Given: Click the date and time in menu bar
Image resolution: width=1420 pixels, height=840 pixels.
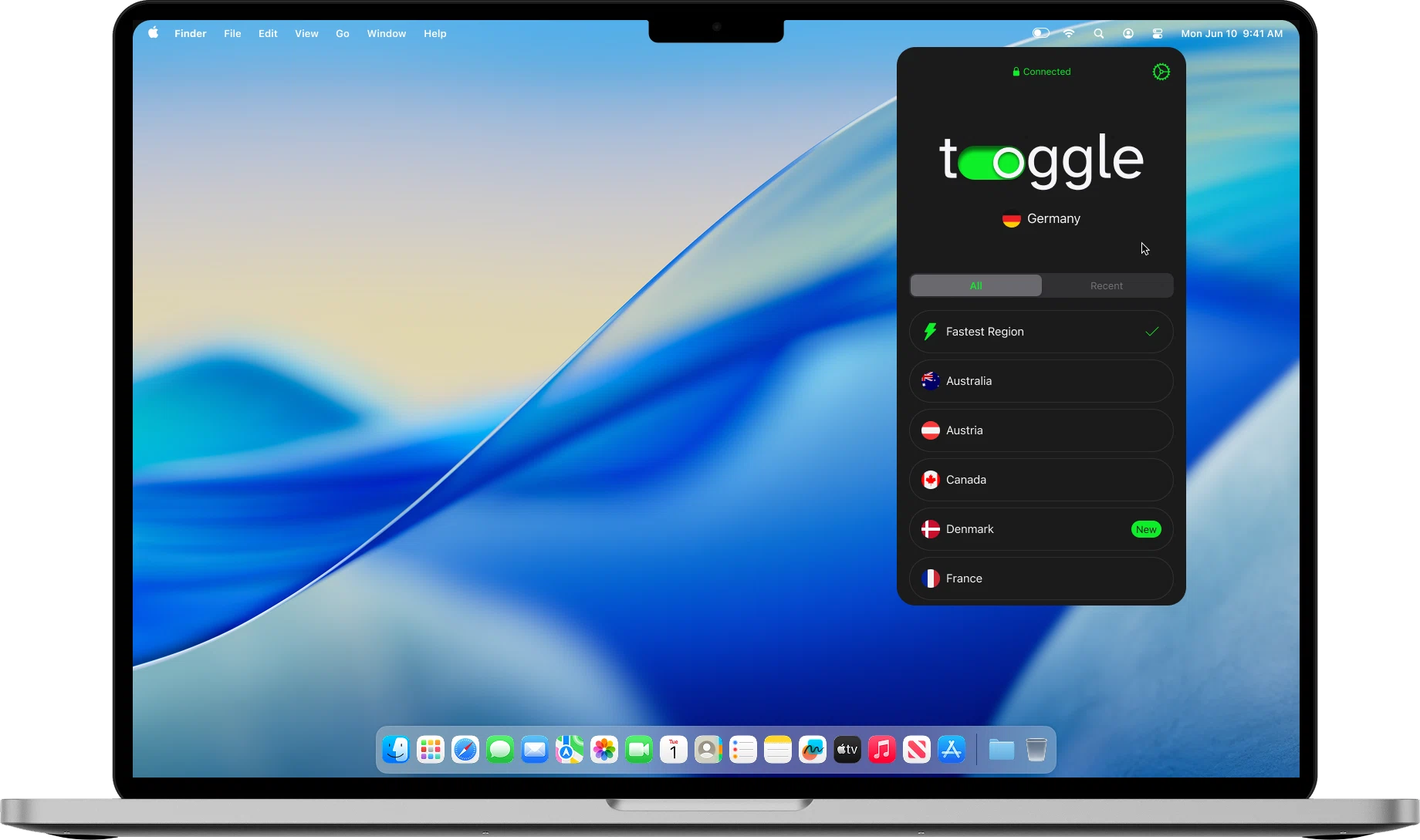Looking at the screenshot, I should point(1232,33).
